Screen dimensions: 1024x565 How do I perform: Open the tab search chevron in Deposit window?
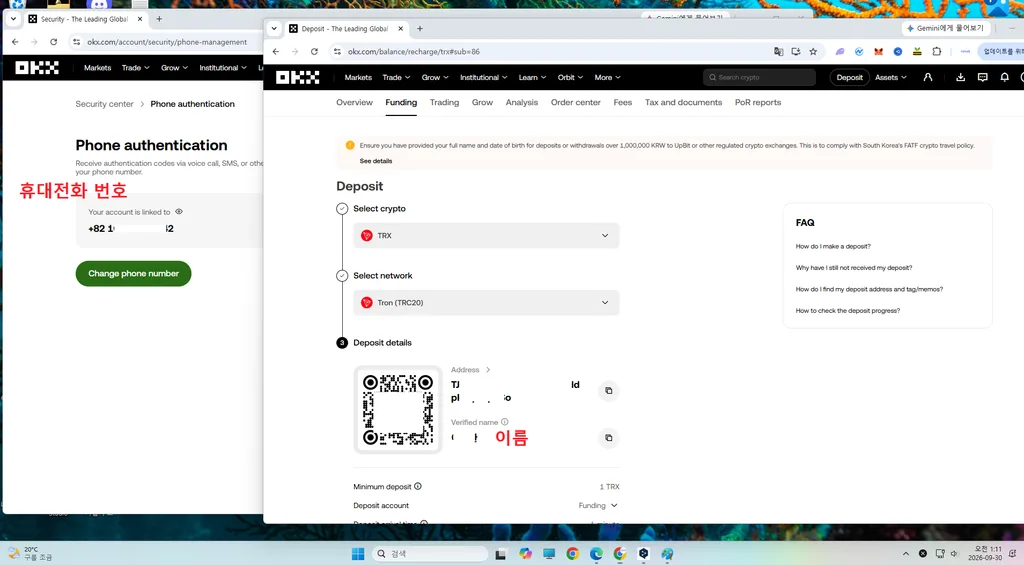(x=274, y=29)
